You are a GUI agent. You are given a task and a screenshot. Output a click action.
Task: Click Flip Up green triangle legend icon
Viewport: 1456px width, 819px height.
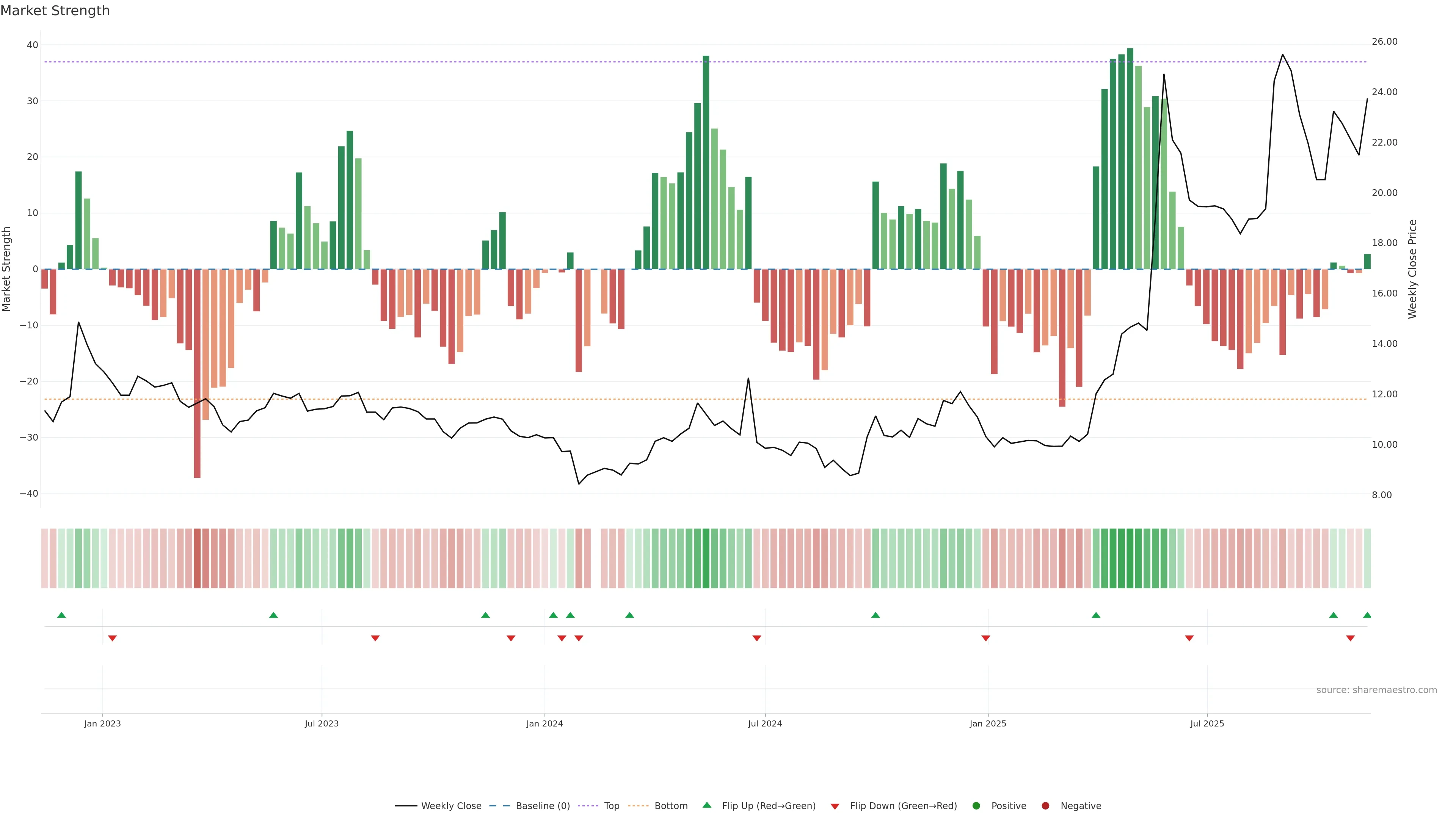click(x=706, y=805)
